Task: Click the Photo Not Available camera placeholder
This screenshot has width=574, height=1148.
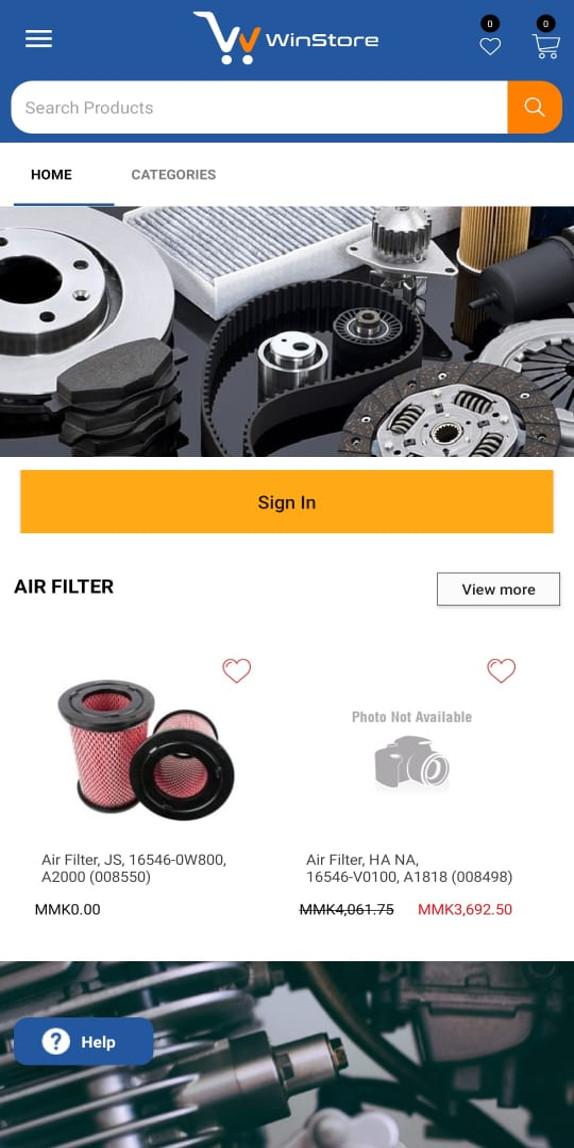Action: [411, 750]
